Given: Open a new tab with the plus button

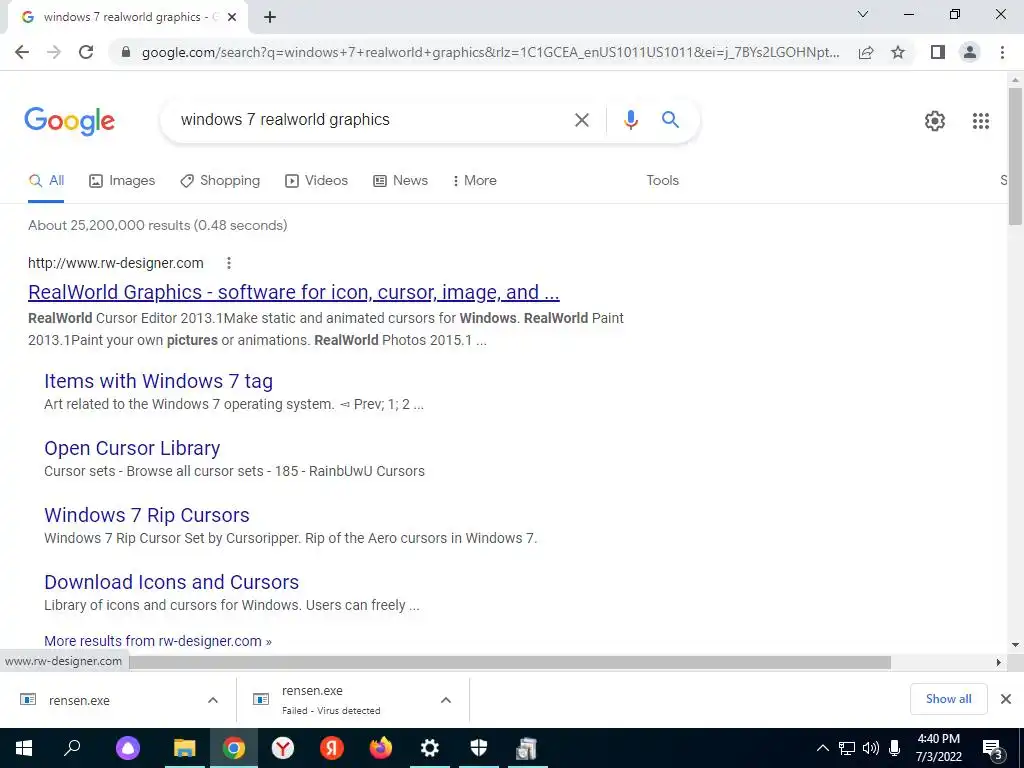Looking at the screenshot, I should tap(270, 18).
